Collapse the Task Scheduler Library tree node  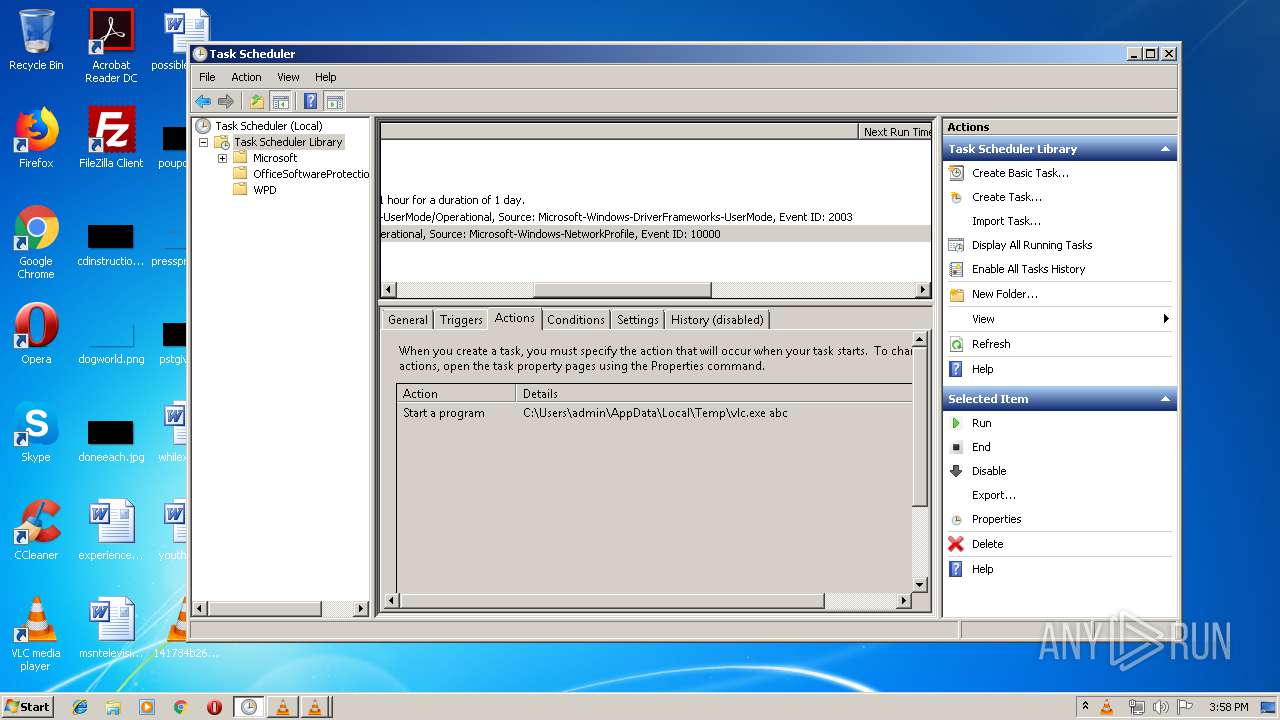[x=204, y=142]
